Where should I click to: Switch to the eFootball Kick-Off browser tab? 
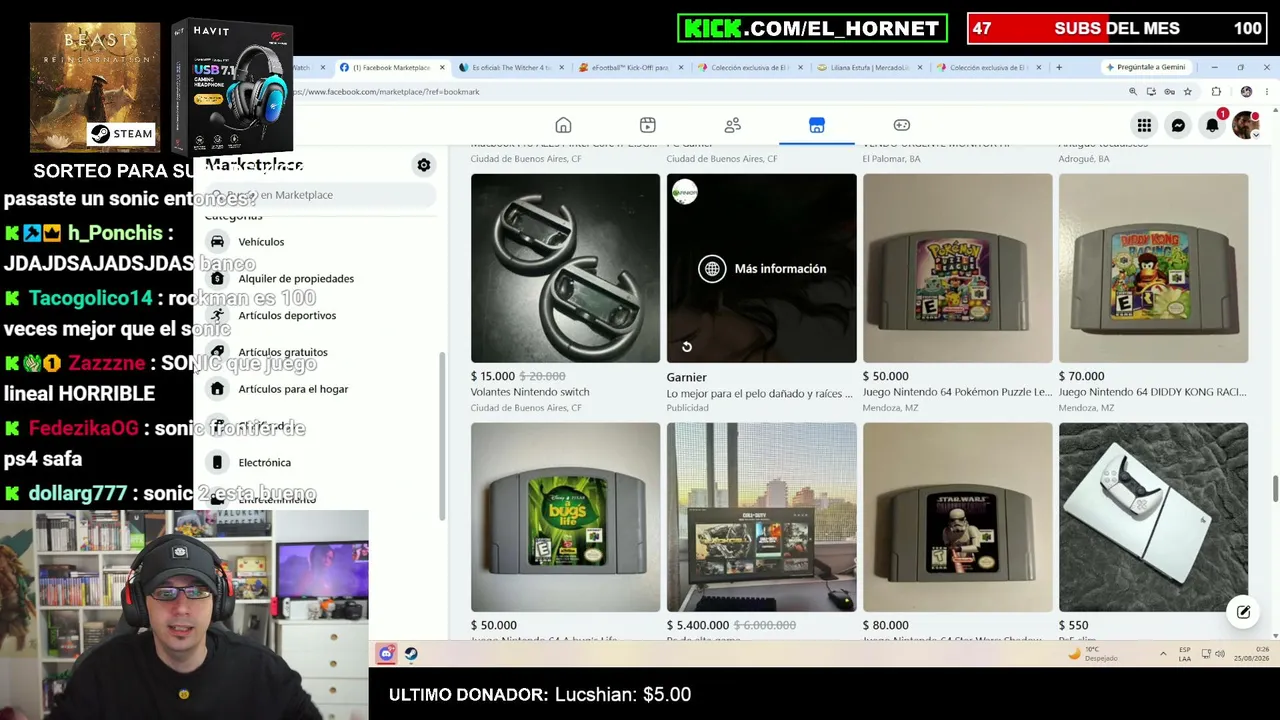tap(630, 67)
